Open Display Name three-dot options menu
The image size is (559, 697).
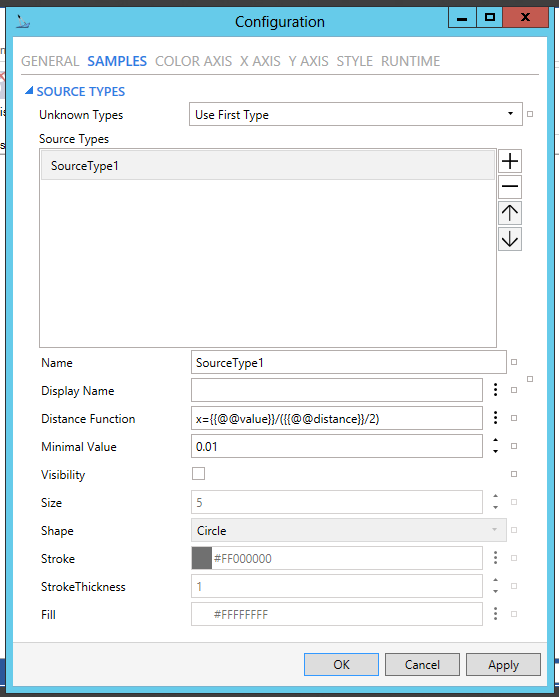tap(495, 390)
